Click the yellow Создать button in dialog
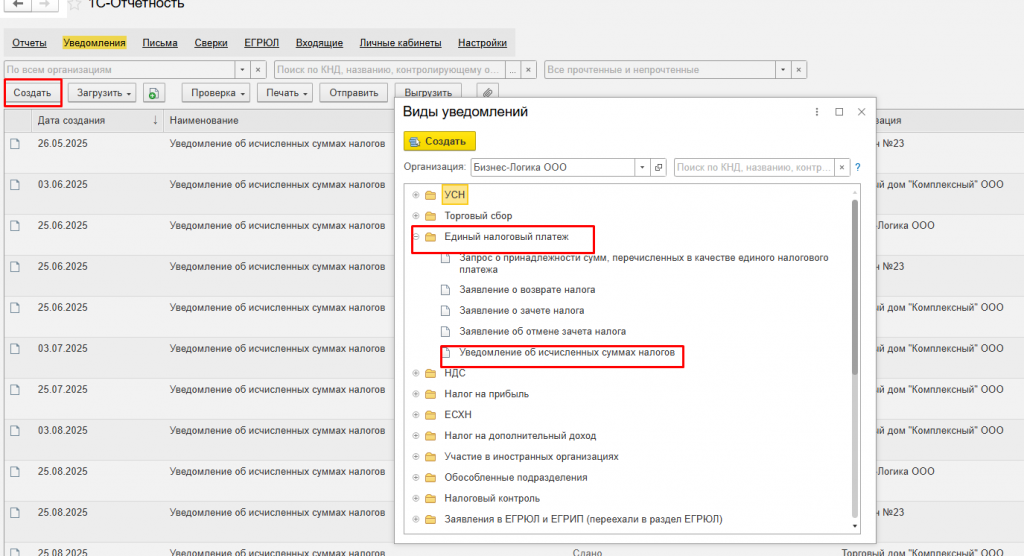 pyautogui.click(x=440, y=141)
